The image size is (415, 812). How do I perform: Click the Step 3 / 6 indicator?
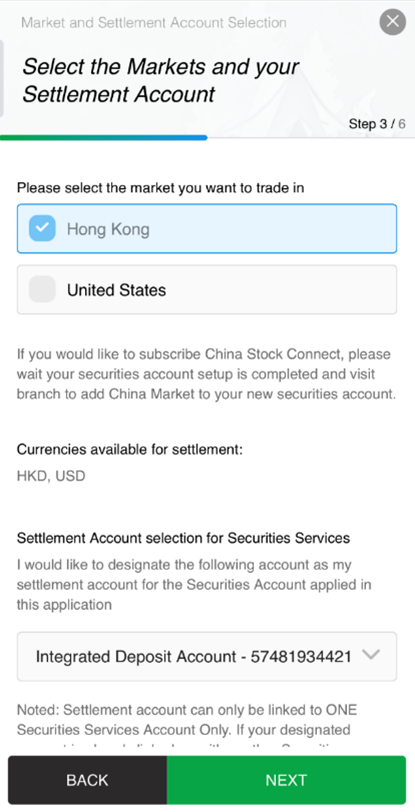[x=377, y=124]
